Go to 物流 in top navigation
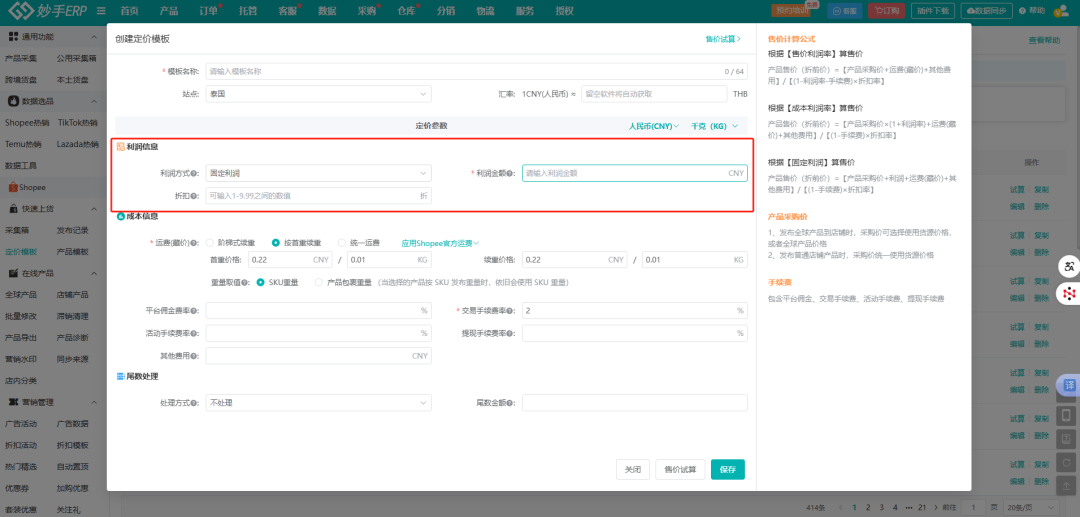Screen dimensions: 1080x517 pyautogui.click(x=485, y=10)
